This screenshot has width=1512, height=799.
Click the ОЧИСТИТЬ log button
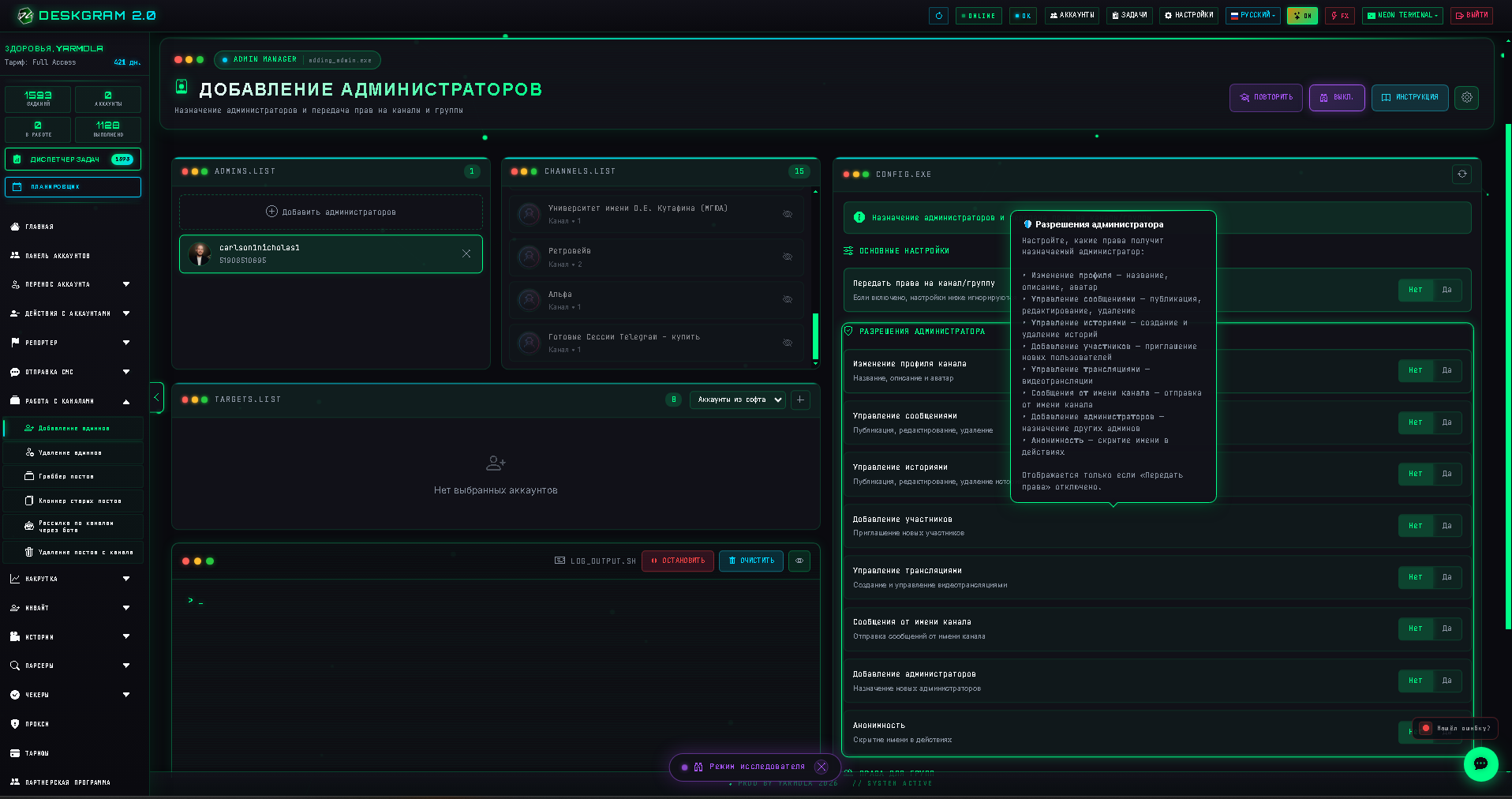pos(751,561)
